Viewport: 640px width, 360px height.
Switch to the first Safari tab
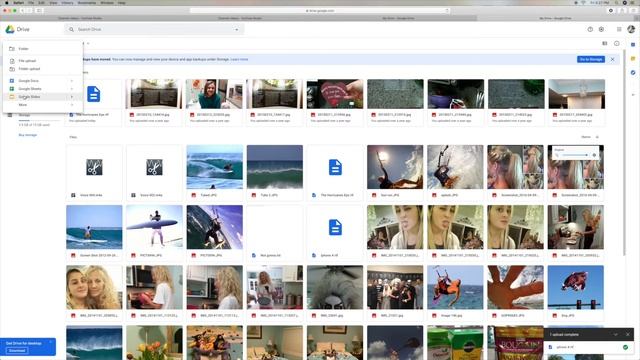(x=80, y=18)
